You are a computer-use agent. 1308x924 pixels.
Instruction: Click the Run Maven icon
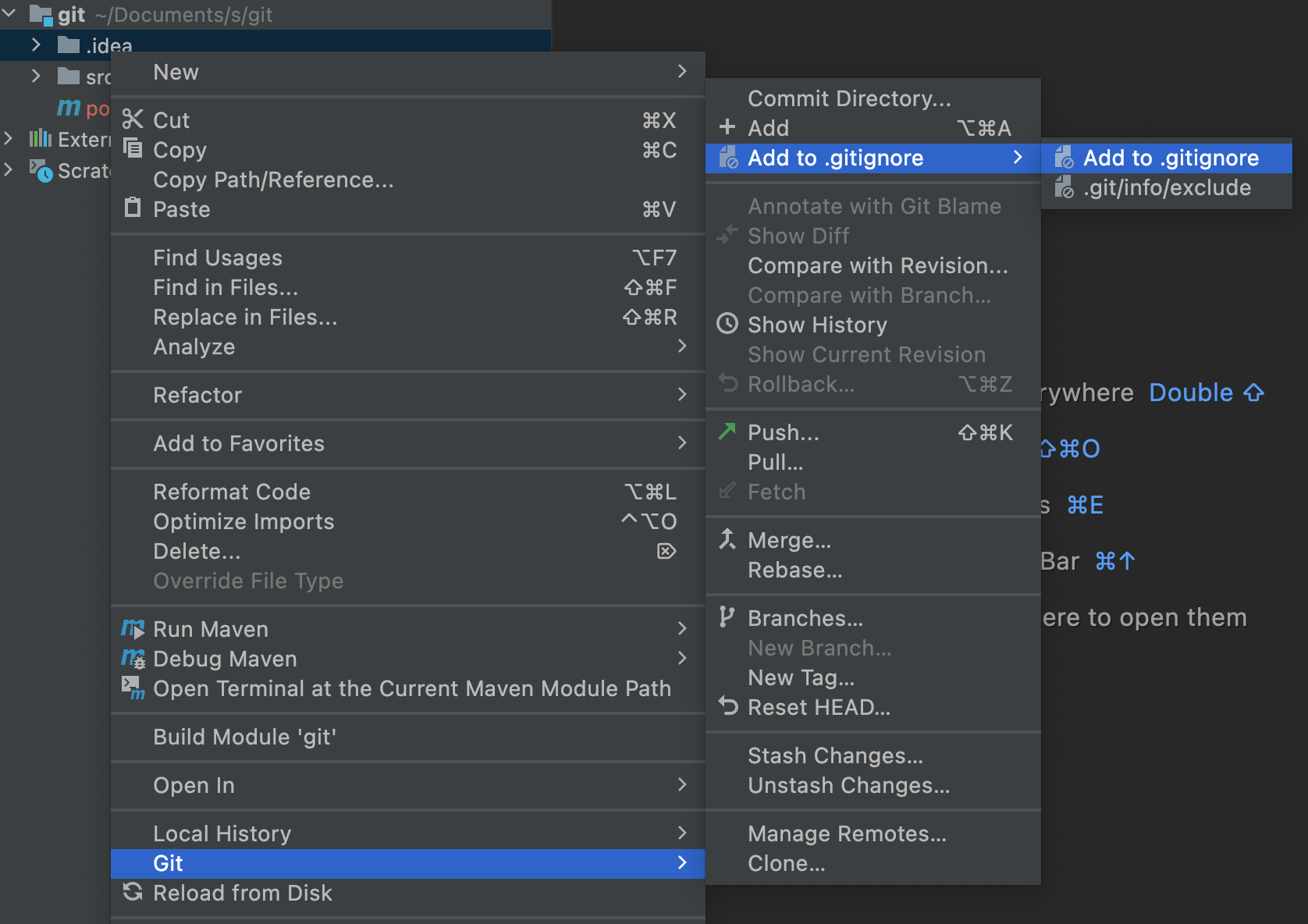(x=133, y=628)
